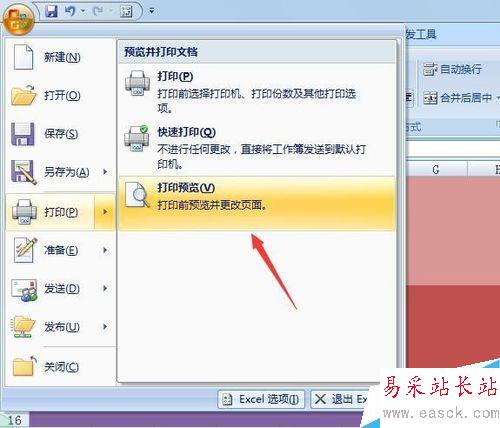The image size is (500, 428).
Task: Click the New document icon (新建)
Action: tap(23, 57)
